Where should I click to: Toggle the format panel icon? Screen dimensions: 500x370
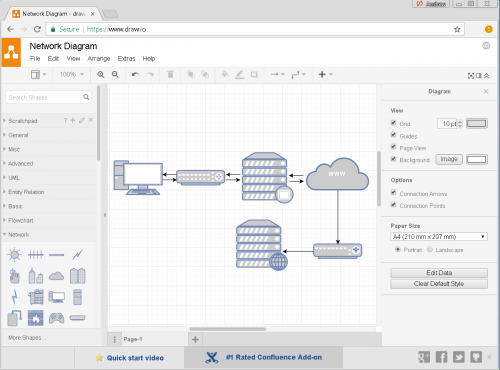tap(479, 76)
